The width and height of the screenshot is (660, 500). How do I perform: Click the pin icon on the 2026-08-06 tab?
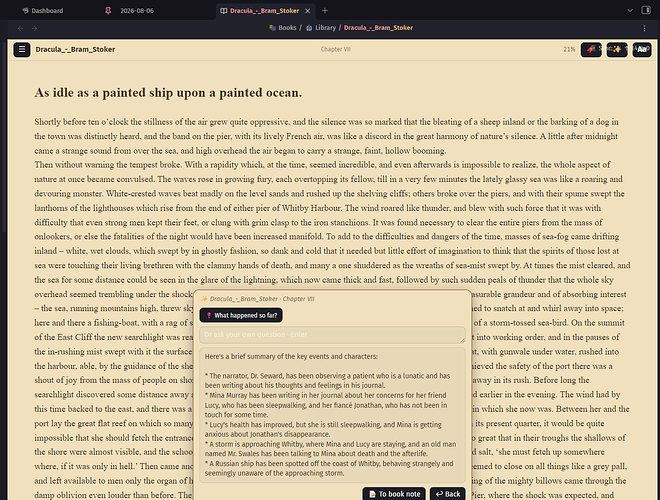[108, 11]
